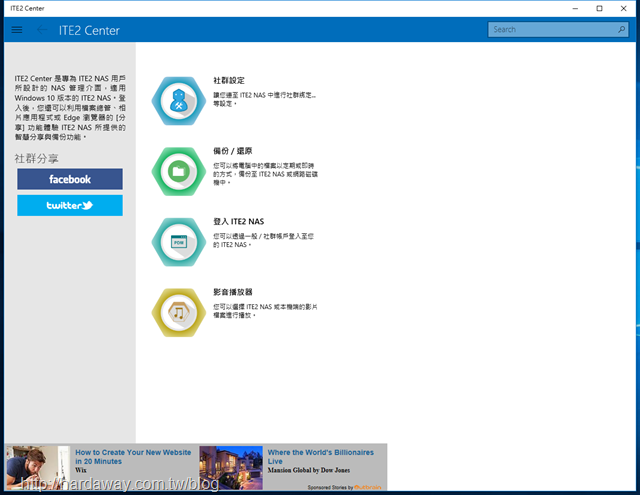The height and width of the screenshot is (495, 640).
Task: Click the Wix ad thumbnail of man
Action: click(x=38, y=468)
